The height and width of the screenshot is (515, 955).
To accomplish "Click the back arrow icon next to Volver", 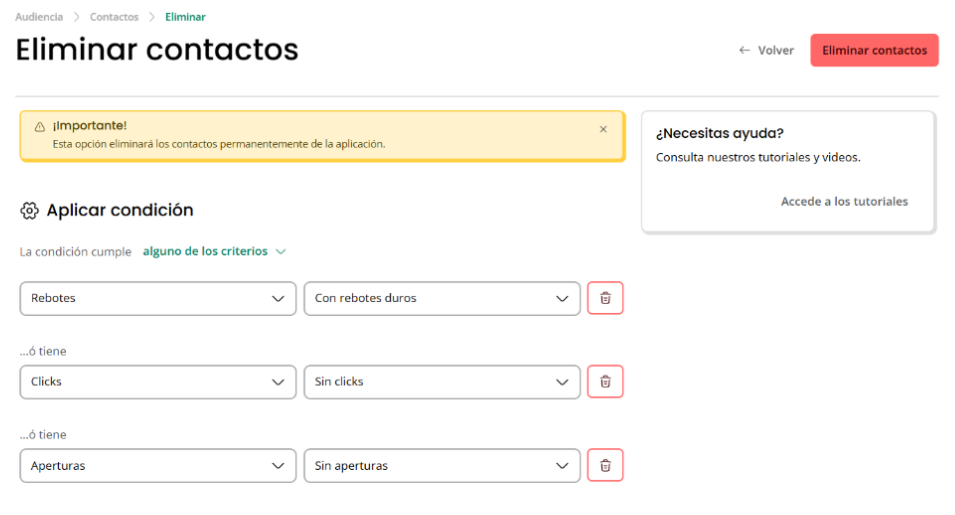I will (x=744, y=51).
